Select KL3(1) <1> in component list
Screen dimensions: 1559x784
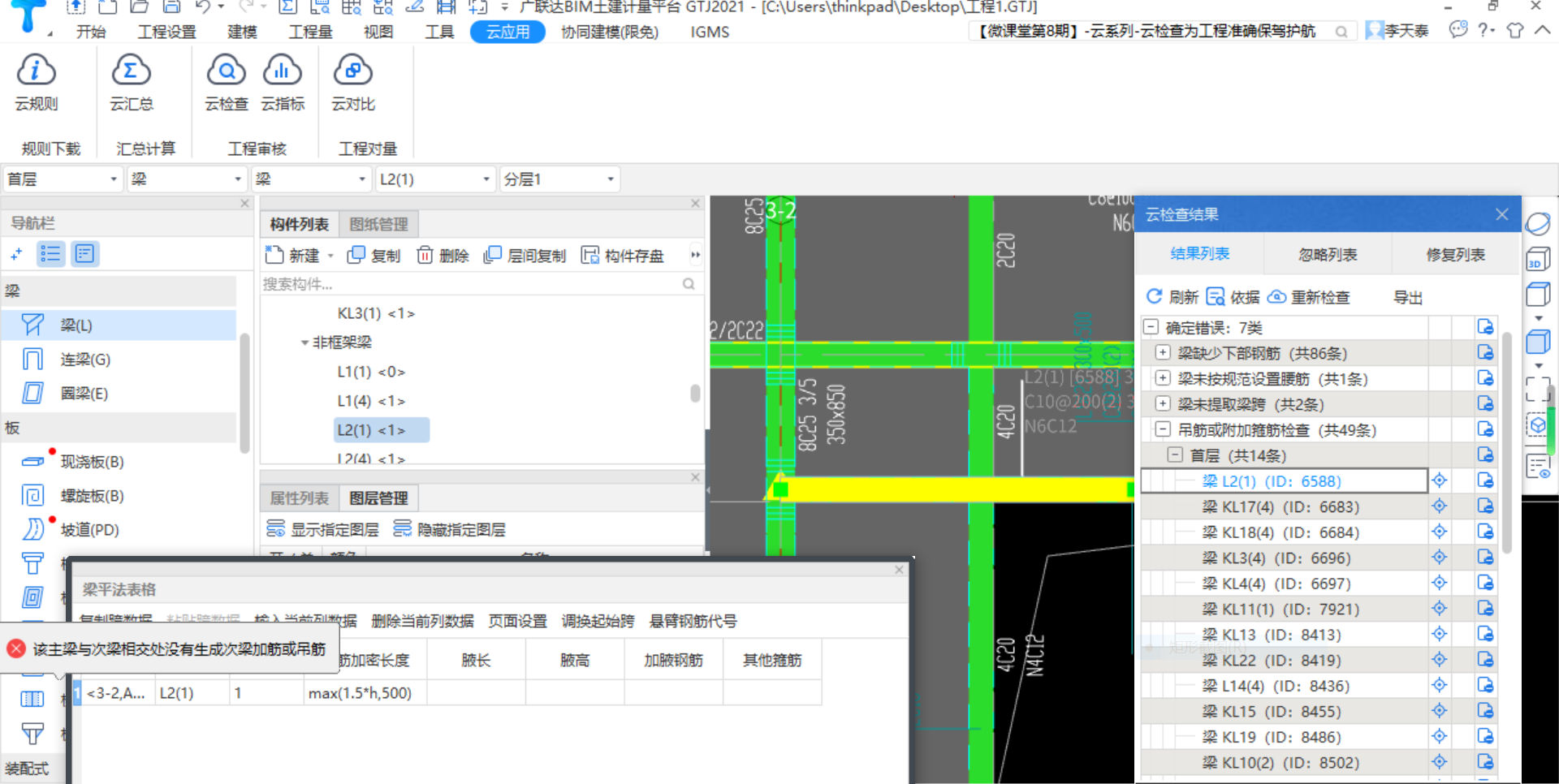pos(376,313)
